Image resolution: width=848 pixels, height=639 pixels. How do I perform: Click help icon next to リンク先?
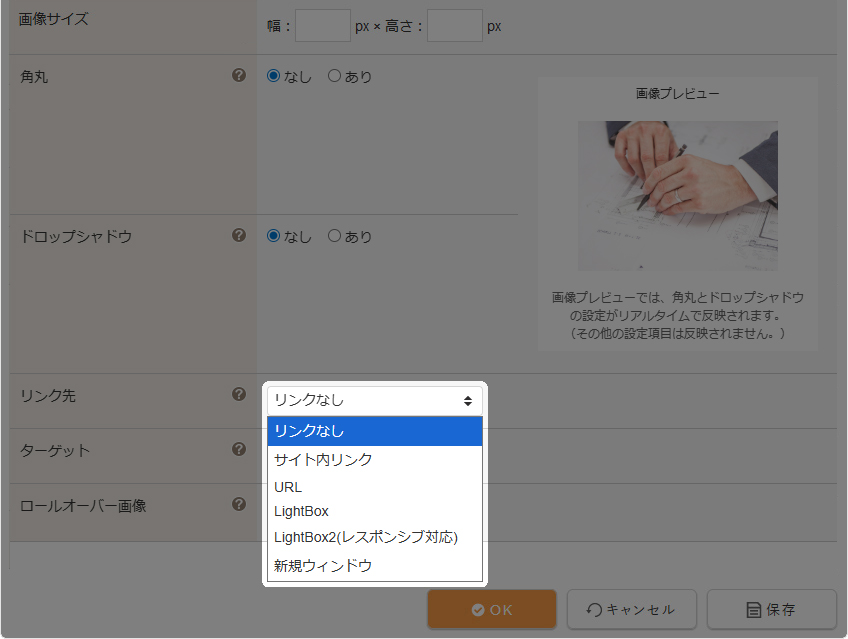[239, 395]
